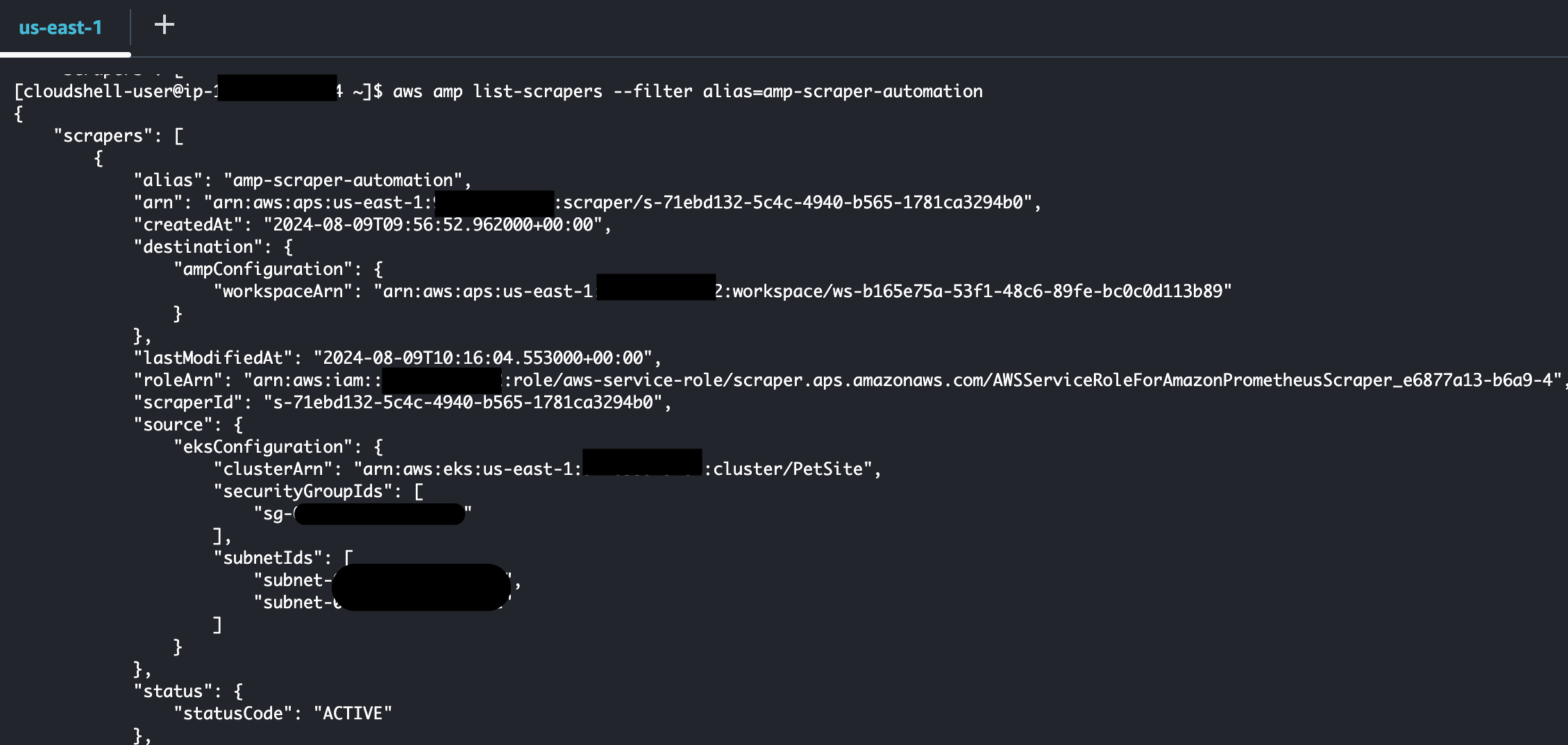This screenshot has width=1568, height=745.
Task: Switch to the us-east-1 tab
Action: 61,28
